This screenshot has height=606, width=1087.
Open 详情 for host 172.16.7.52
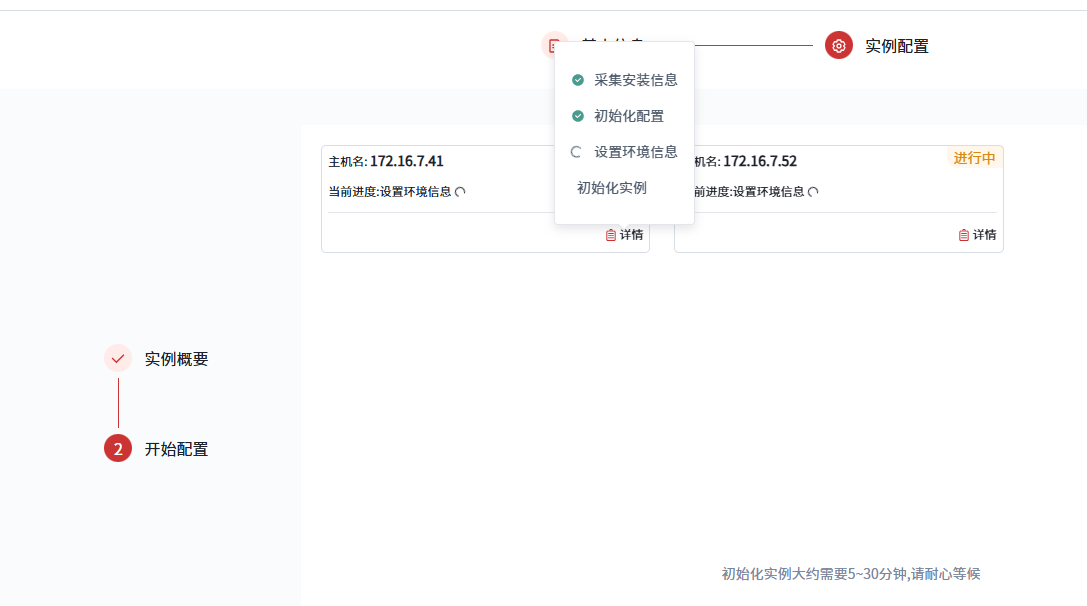977,235
